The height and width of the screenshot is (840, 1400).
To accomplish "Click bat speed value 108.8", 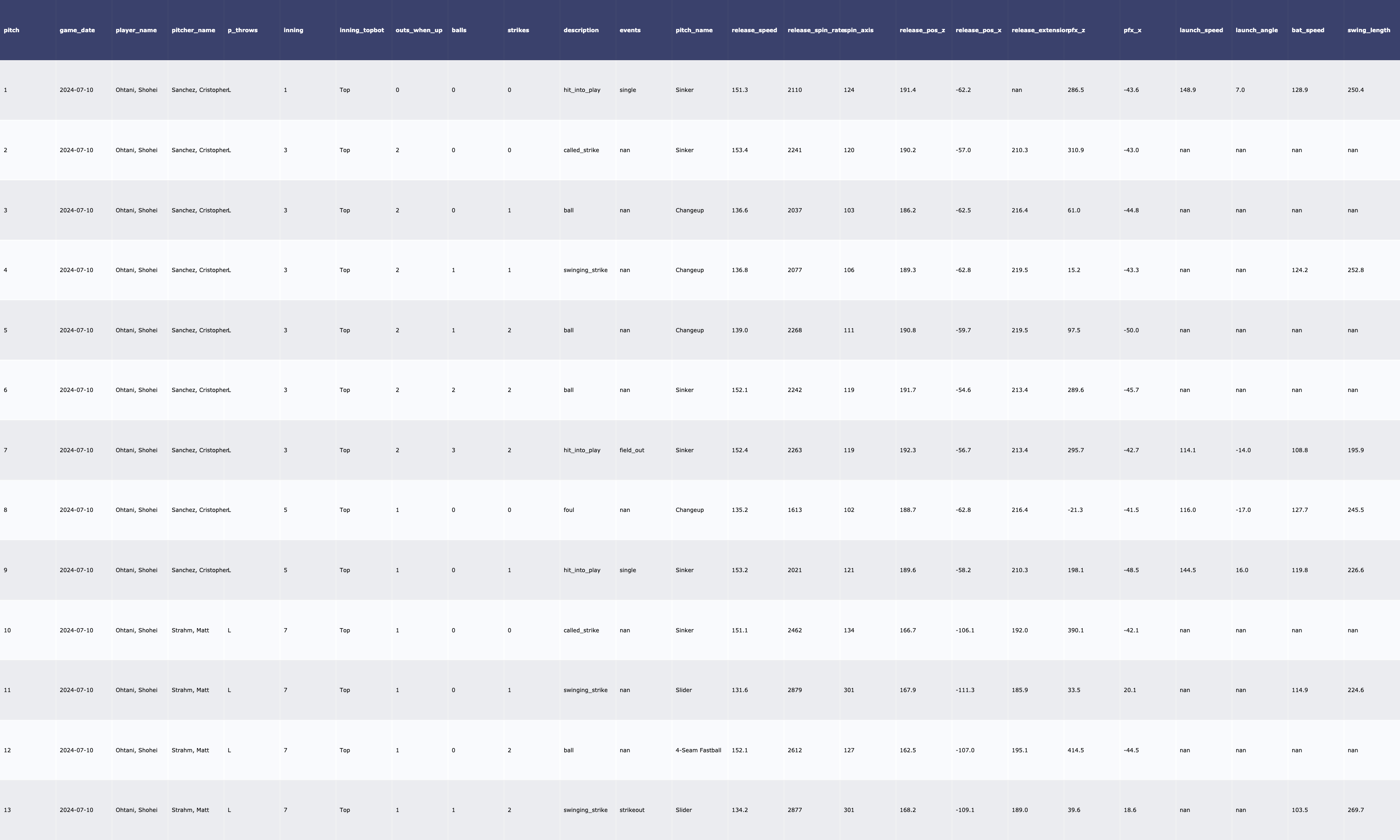I will coord(1299,450).
